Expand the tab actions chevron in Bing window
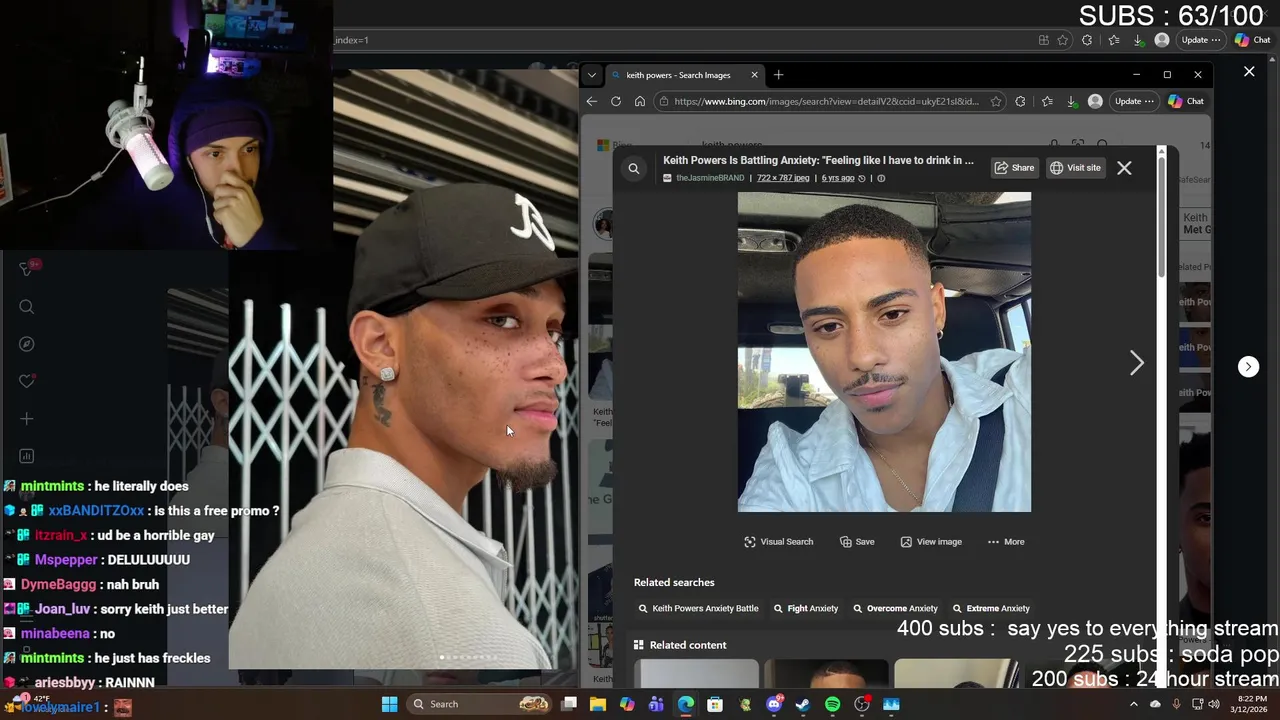The width and height of the screenshot is (1280, 720). 592,75
